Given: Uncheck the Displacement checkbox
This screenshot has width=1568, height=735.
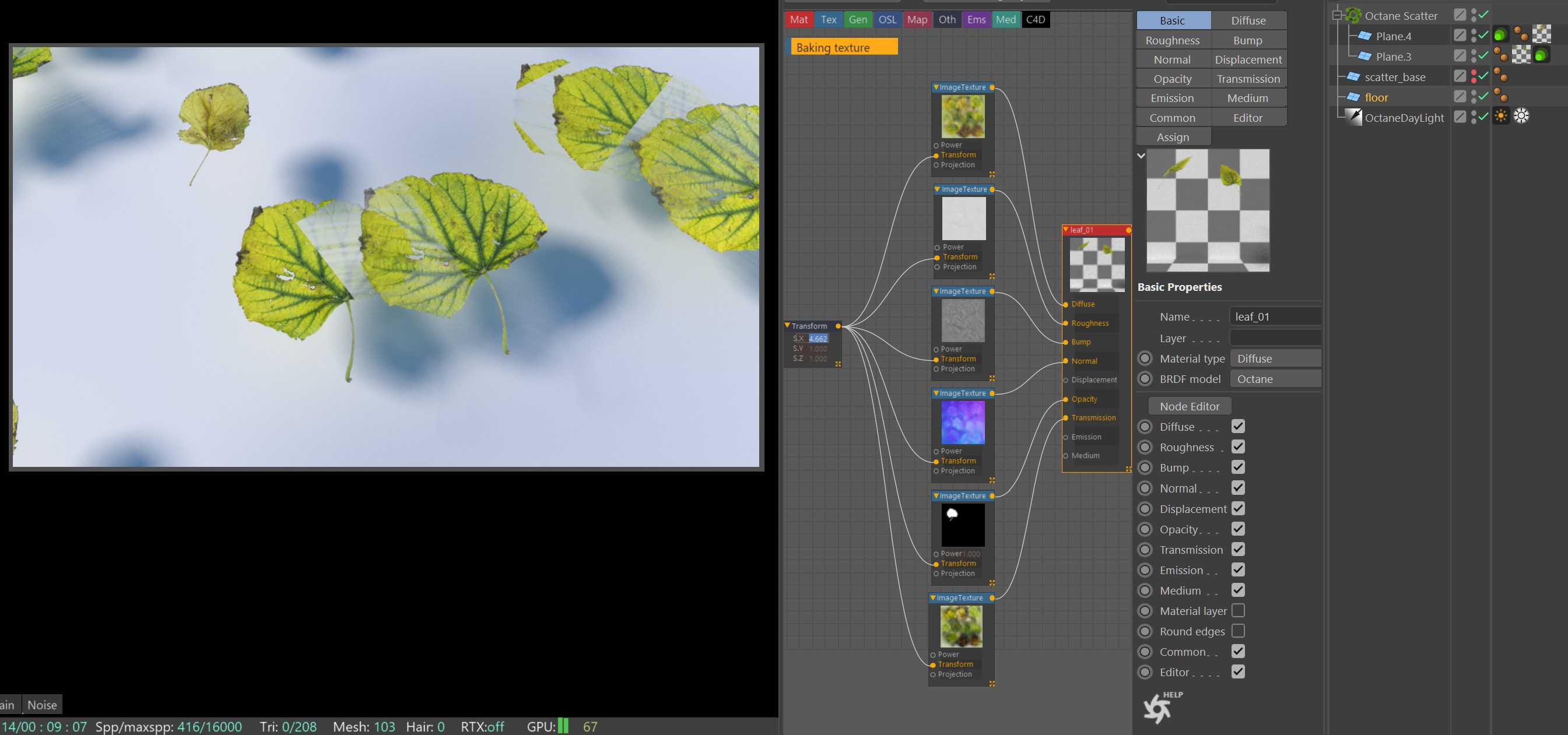Looking at the screenshot, I should 1238,508.
